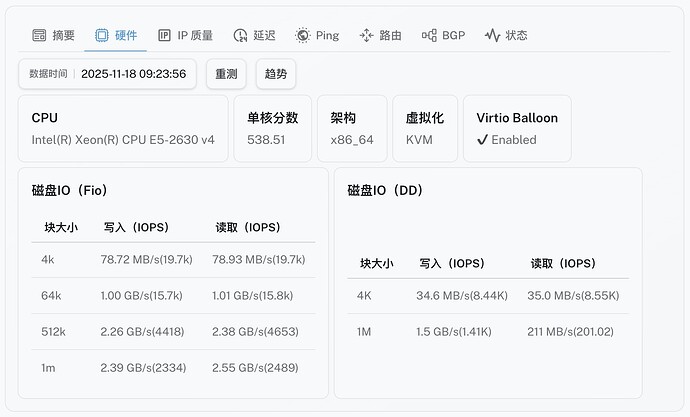
Task: Click the 虚拟化 KVM card
Action: (425, 128)
